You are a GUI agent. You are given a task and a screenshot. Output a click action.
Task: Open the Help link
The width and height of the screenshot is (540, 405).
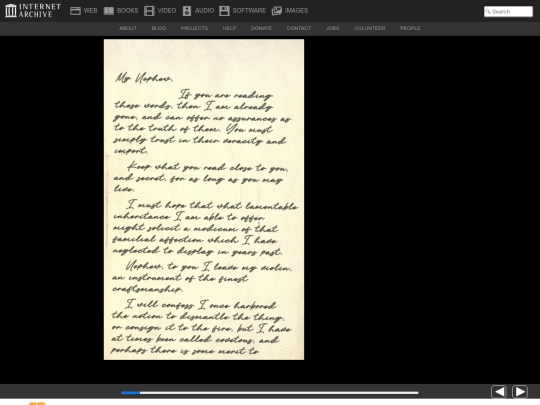point(229,28)
